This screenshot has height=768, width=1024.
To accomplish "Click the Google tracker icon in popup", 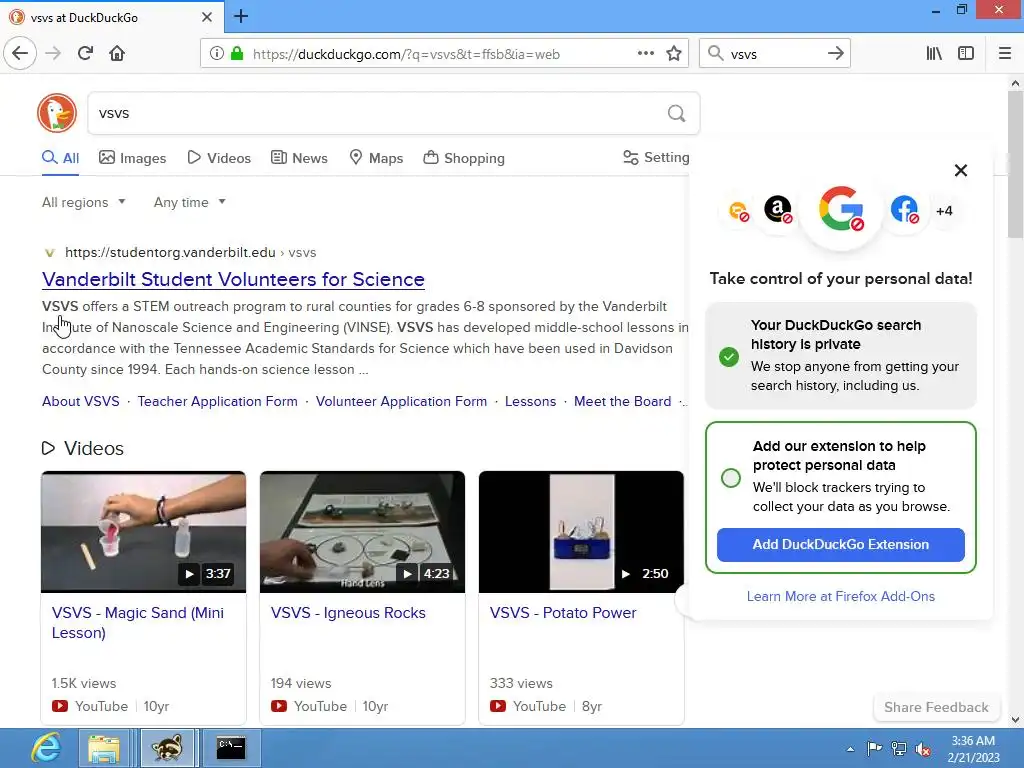I will (x=841, y=209).
